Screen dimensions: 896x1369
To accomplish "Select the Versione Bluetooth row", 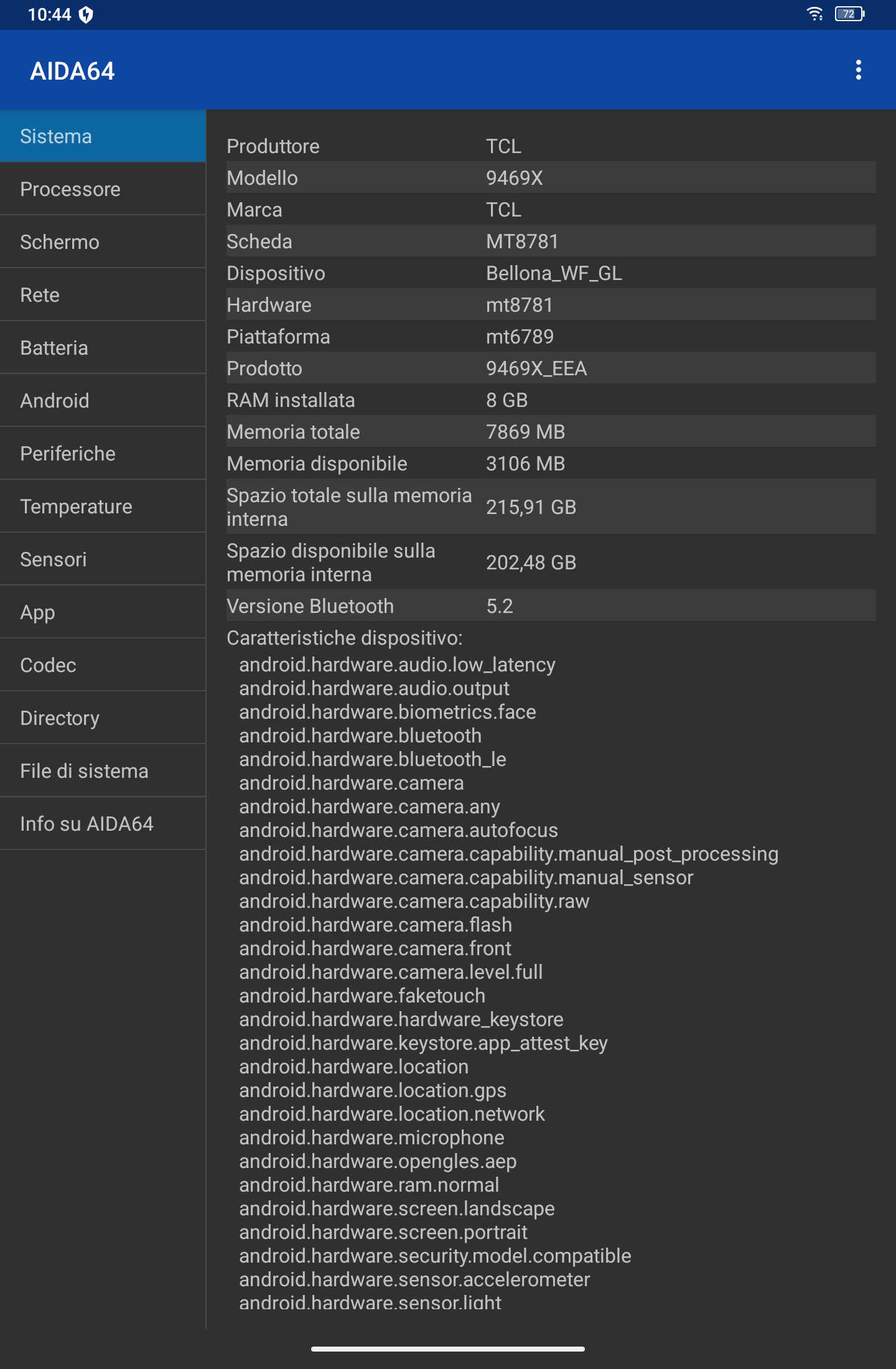I will coord(551,606).
